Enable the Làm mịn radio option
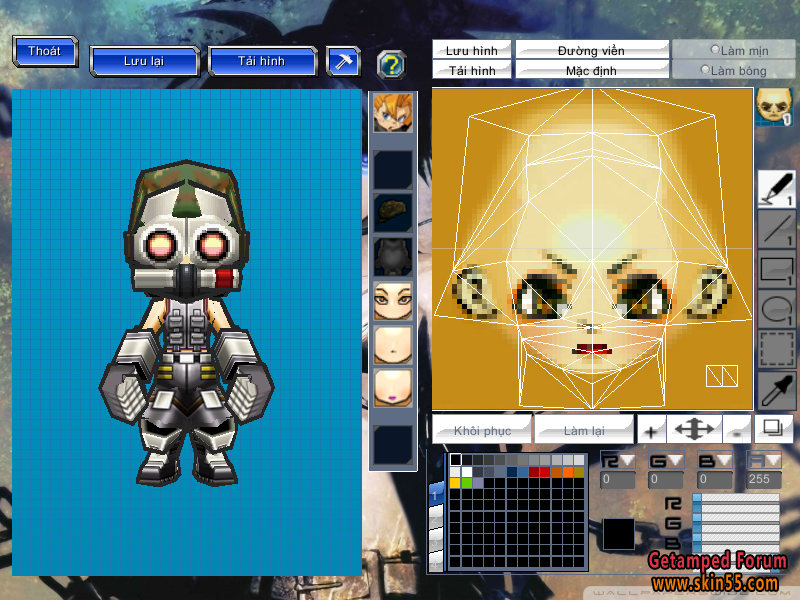Viewport: 800px width, 600px height. coord(715,49)
